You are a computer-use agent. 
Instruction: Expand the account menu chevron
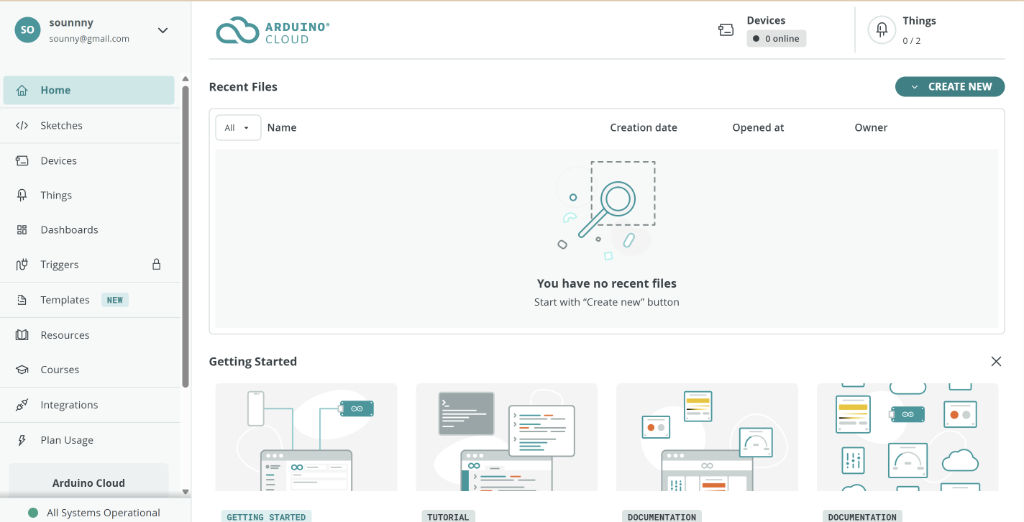[163, 30]
